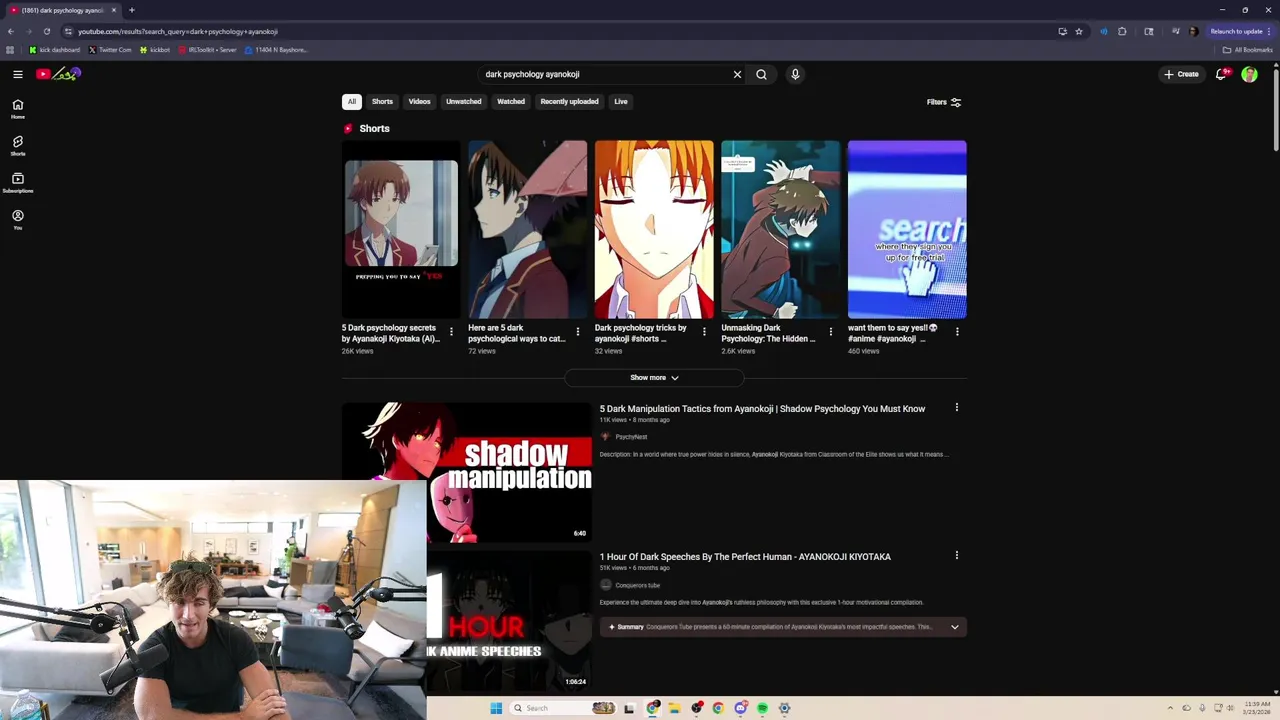Open Shorts in the left sidebar
1280x720 pixels.
point(18,146)
